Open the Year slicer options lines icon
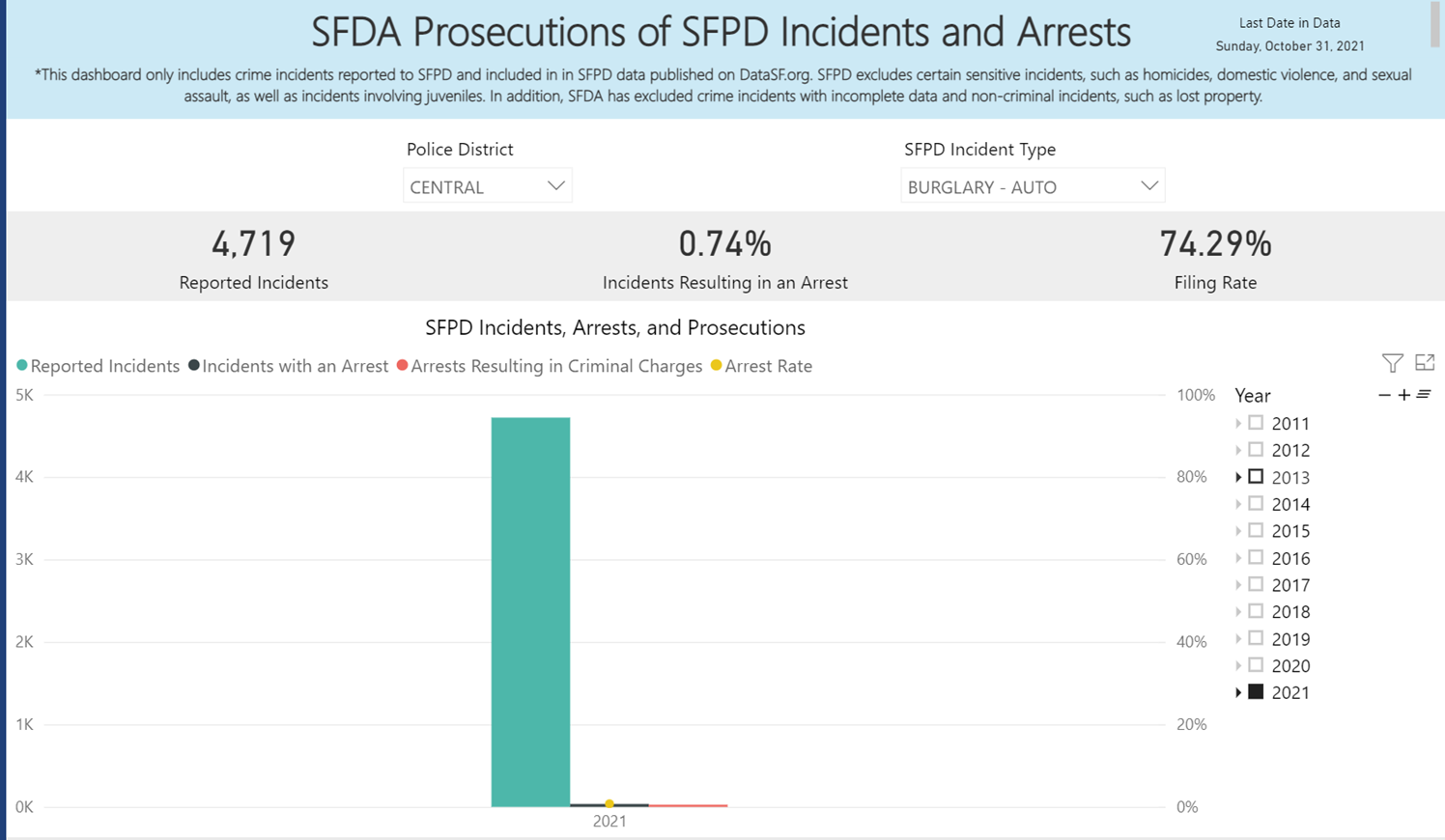The width and height of the screenshot is (1445, 840). (1424, 394)
